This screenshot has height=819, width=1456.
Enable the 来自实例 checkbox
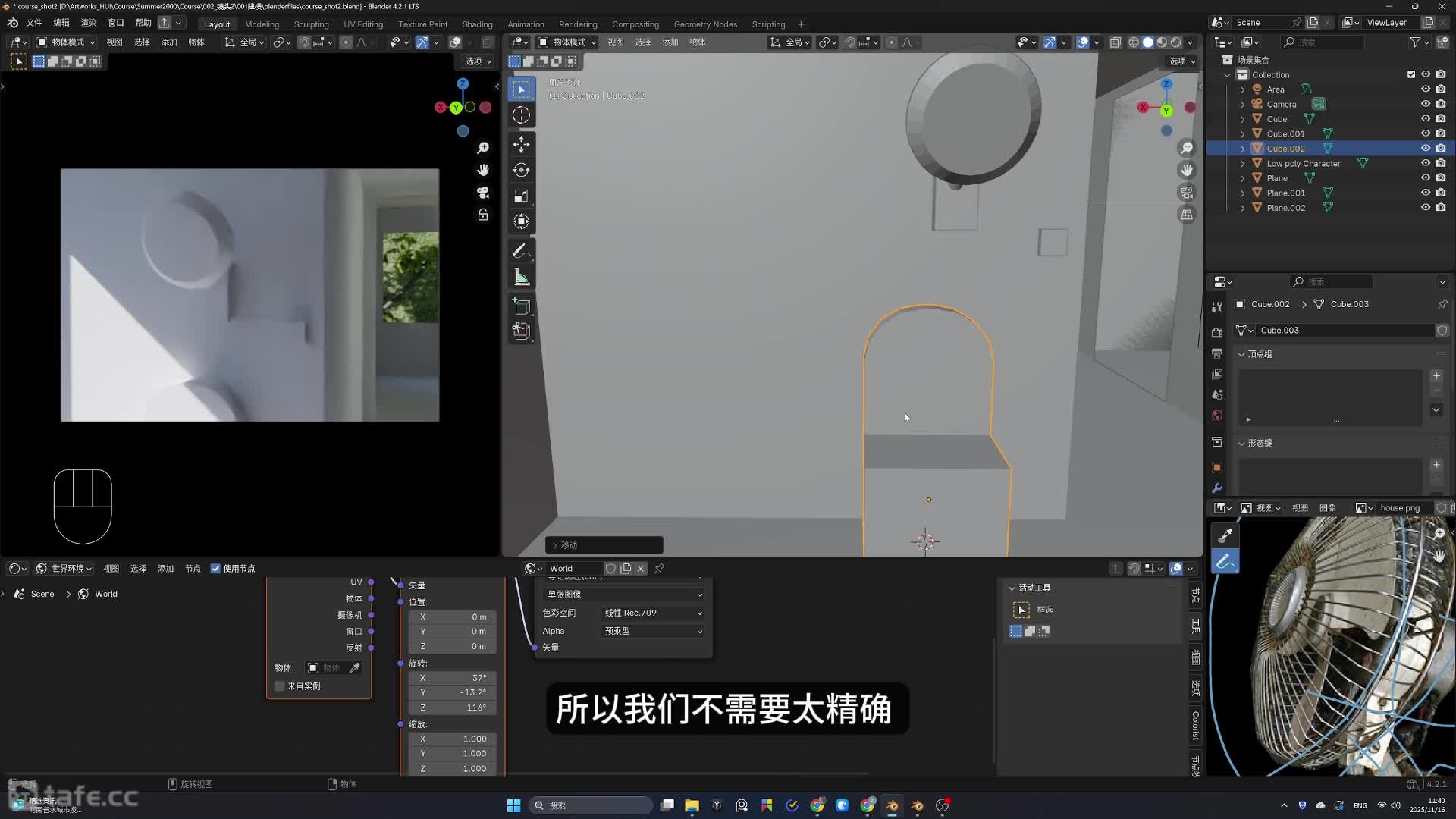[x=280, y=686]
